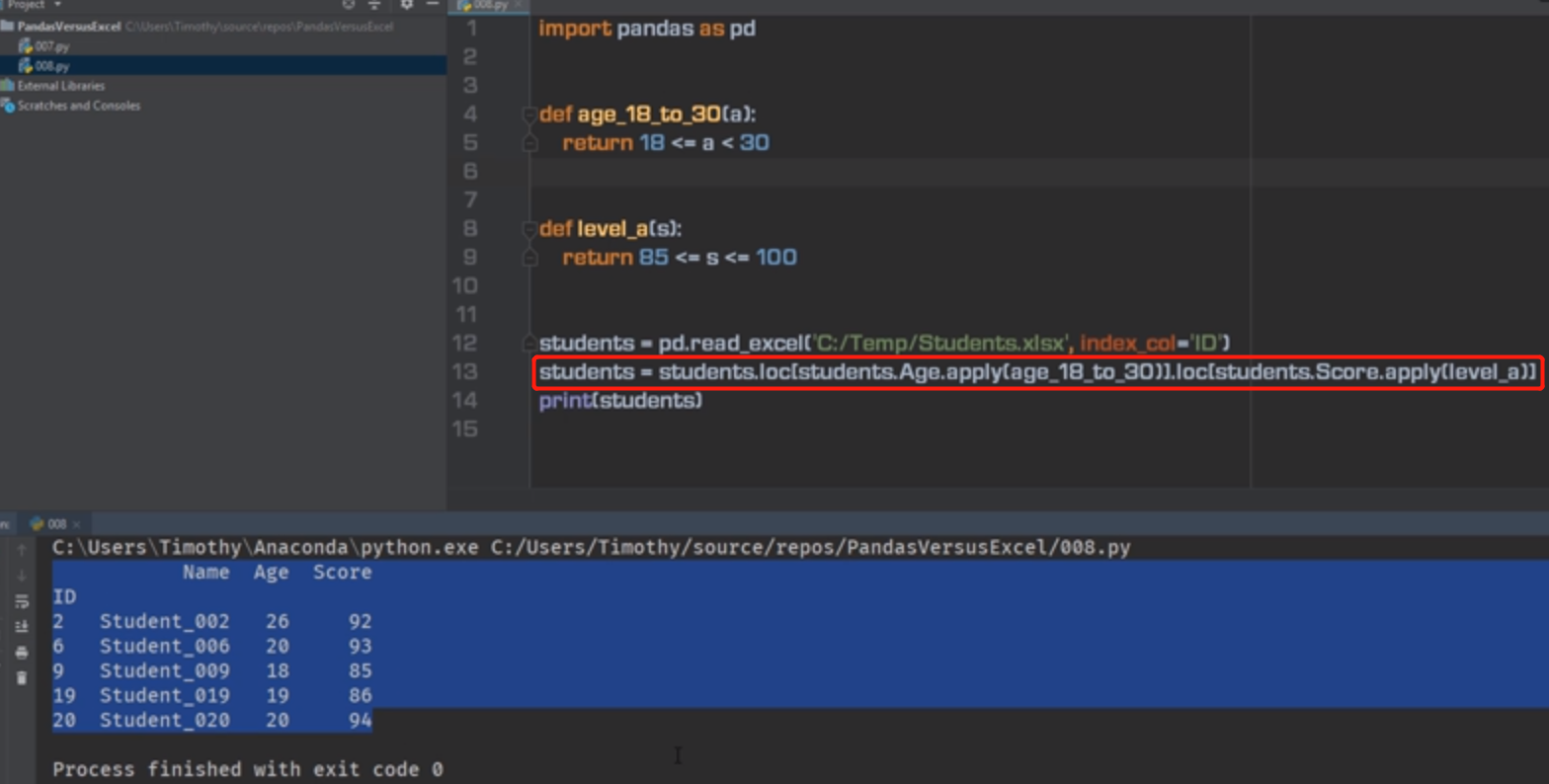Toggle the Soft-Wrap icon in Run panel

(22, 601)
